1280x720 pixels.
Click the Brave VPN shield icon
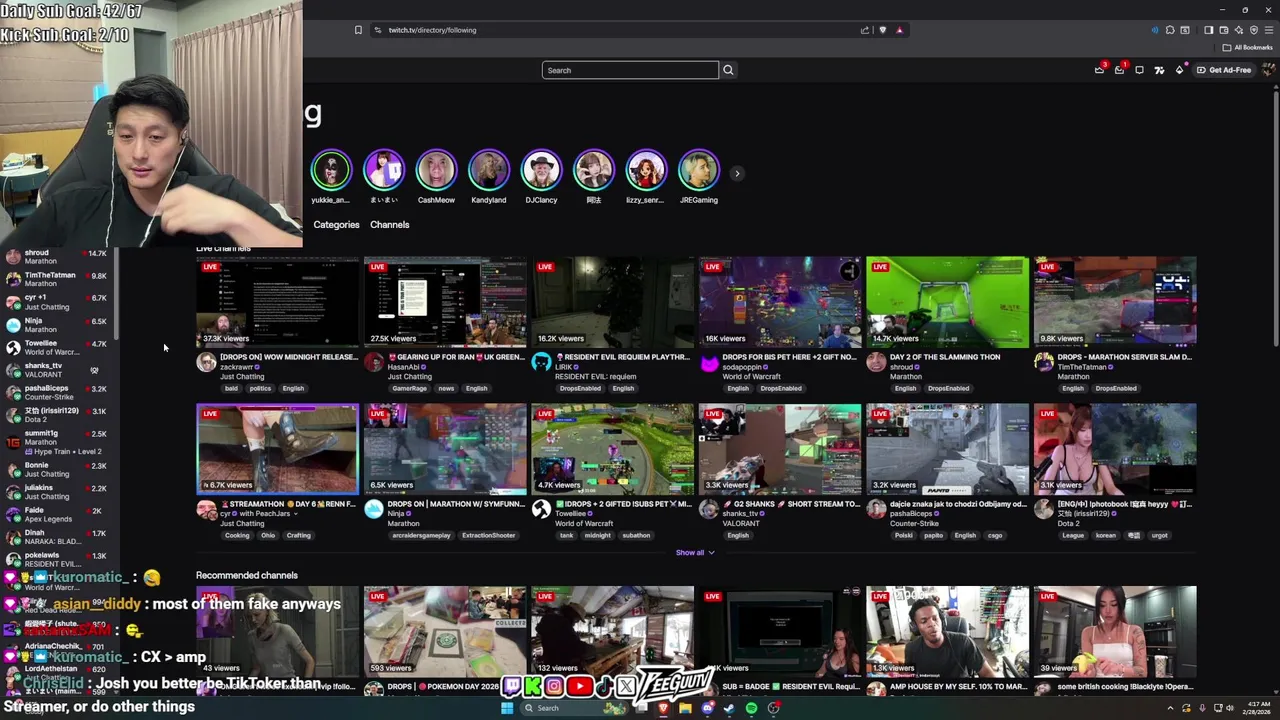pos(1253,30)
